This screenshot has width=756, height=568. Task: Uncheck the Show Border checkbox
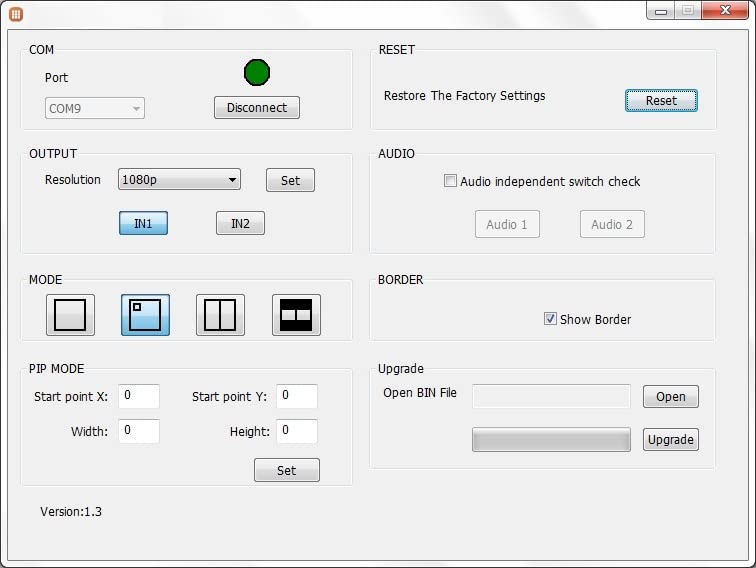click(550, 319)
